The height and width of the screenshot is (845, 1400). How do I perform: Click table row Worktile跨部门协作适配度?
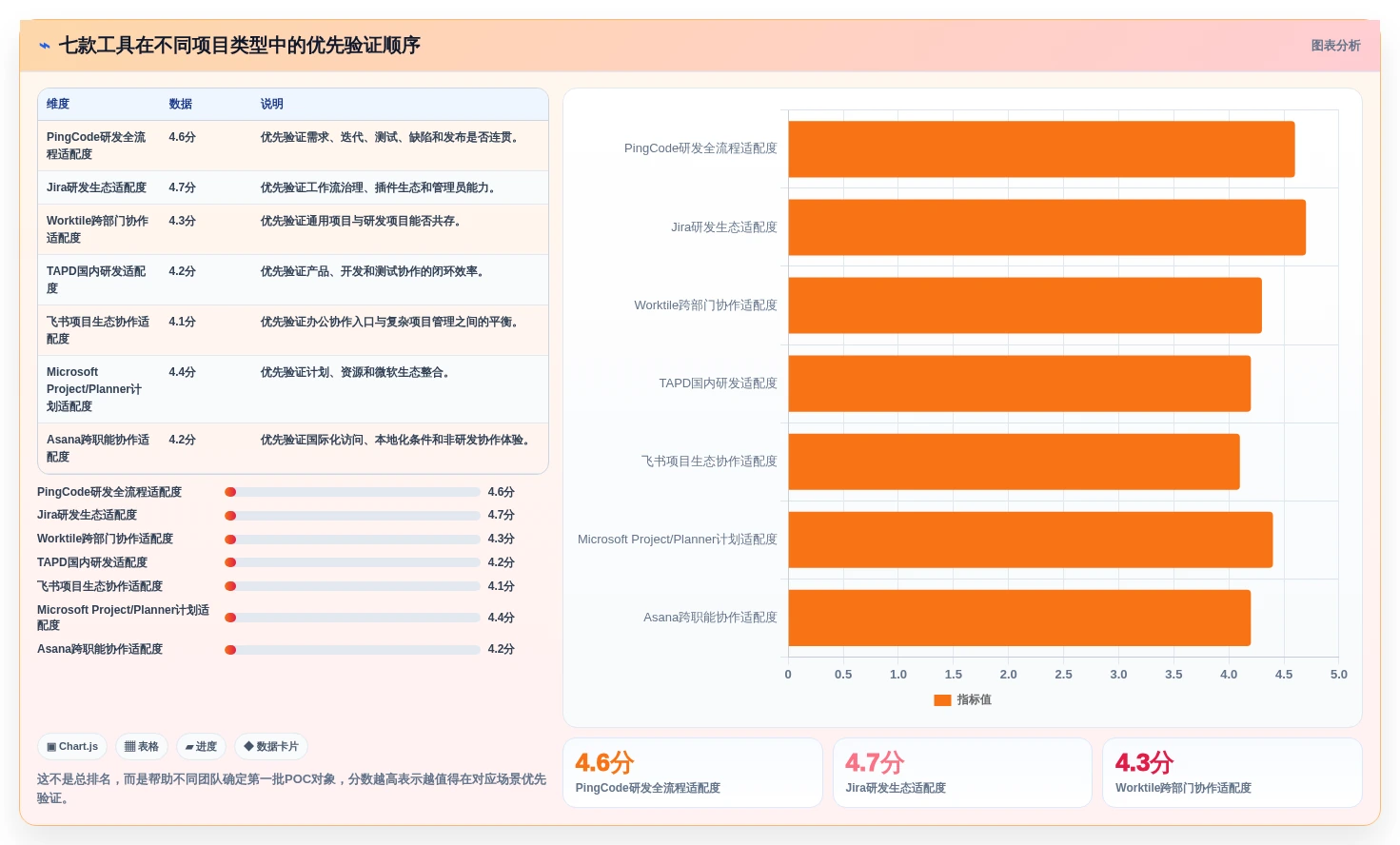(293, 229)
